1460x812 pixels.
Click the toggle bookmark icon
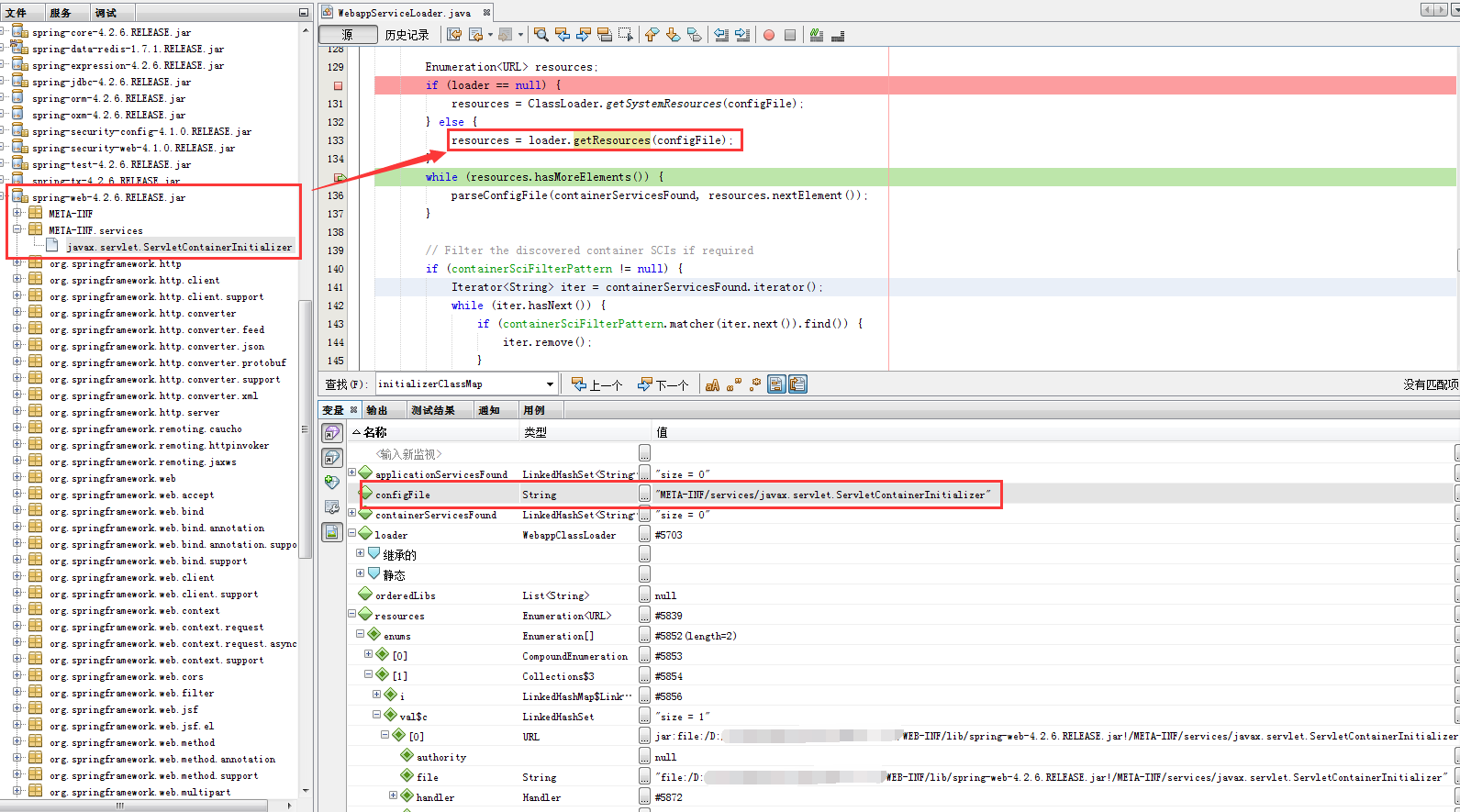tap(695, 35)
